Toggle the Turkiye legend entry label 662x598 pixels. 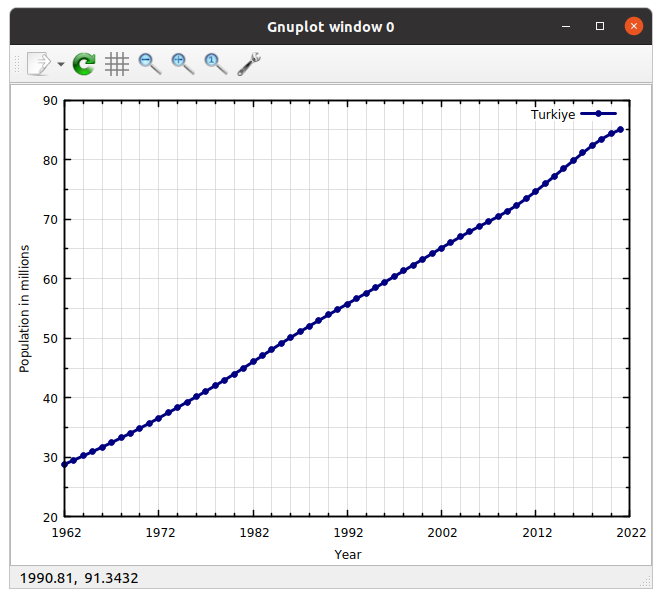552,115
